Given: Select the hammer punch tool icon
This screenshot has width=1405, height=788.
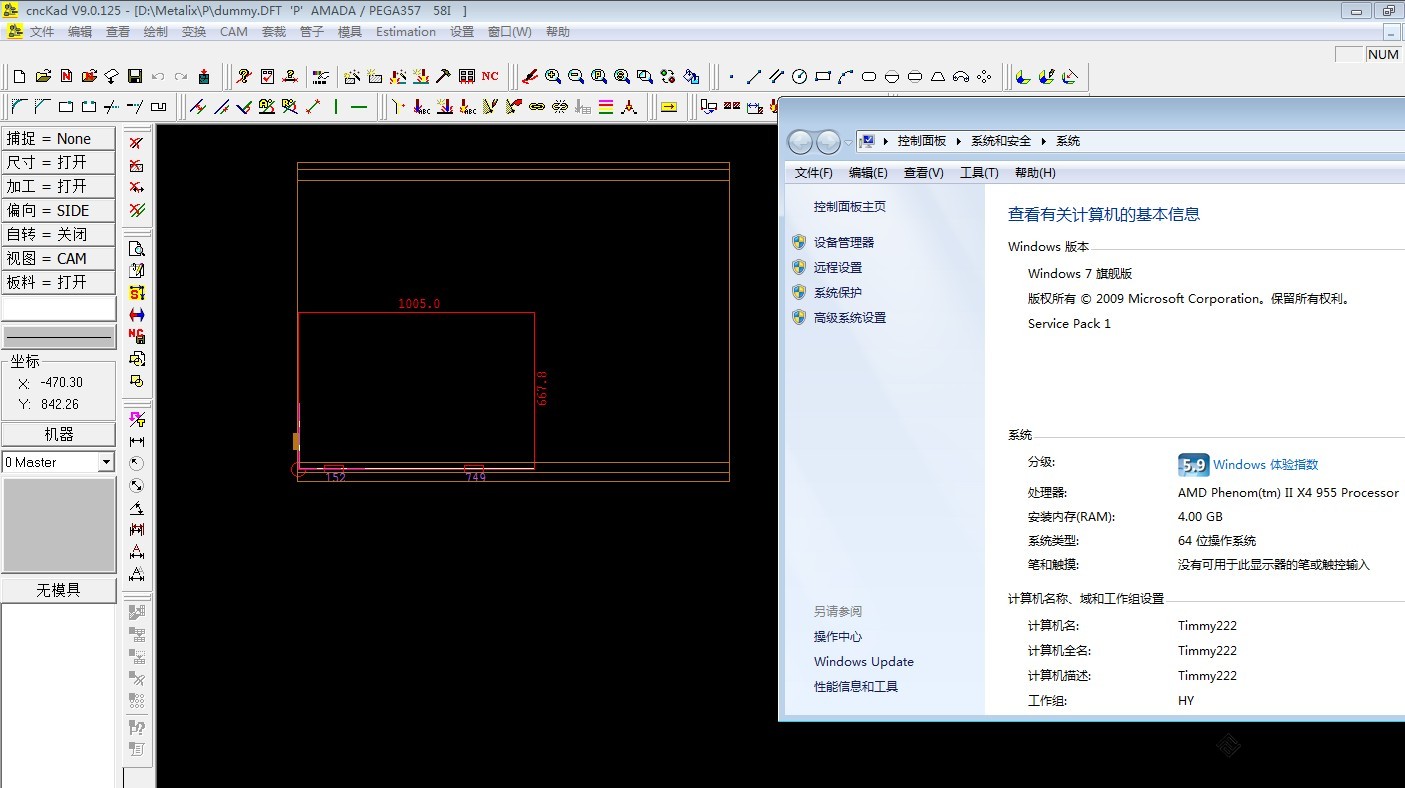Looking at the screenshot, I should click(444, 76).
